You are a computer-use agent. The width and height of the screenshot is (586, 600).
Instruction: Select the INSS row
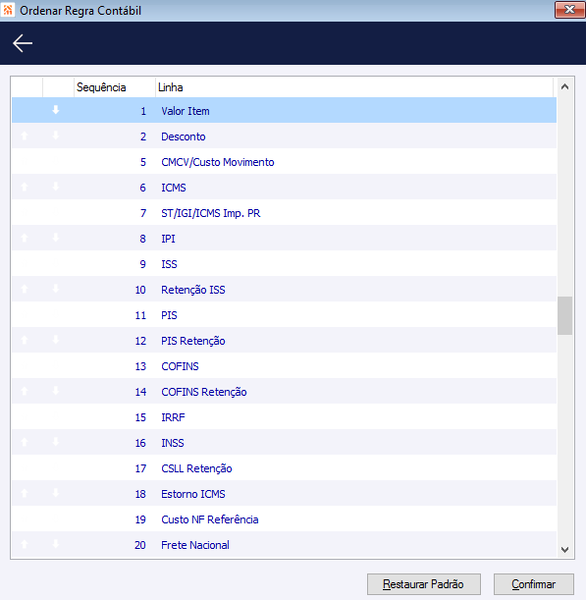click(284, 442)
